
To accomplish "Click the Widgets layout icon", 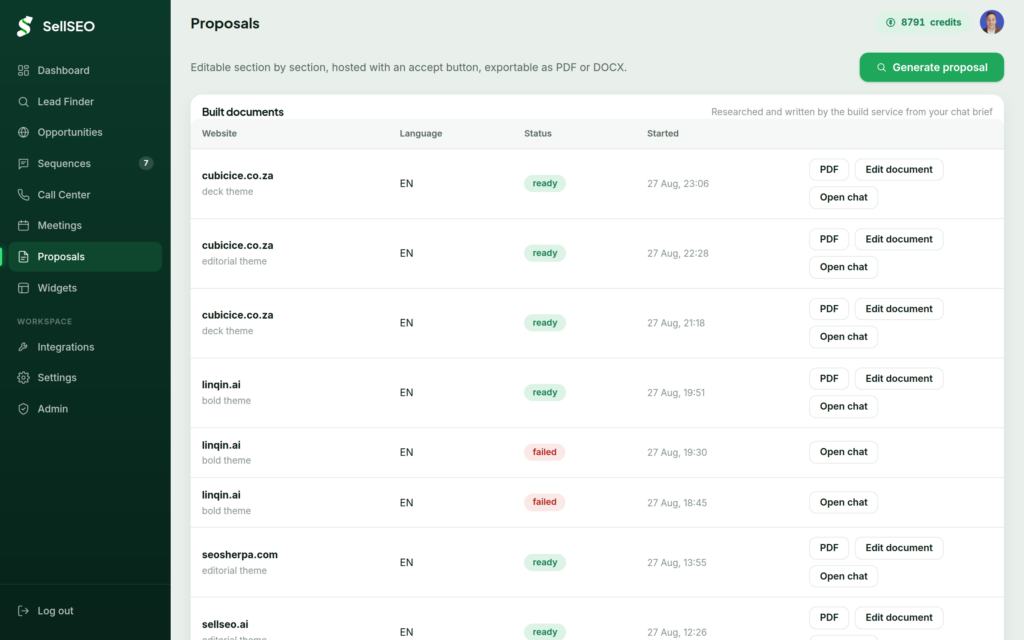I will point(24,288).
